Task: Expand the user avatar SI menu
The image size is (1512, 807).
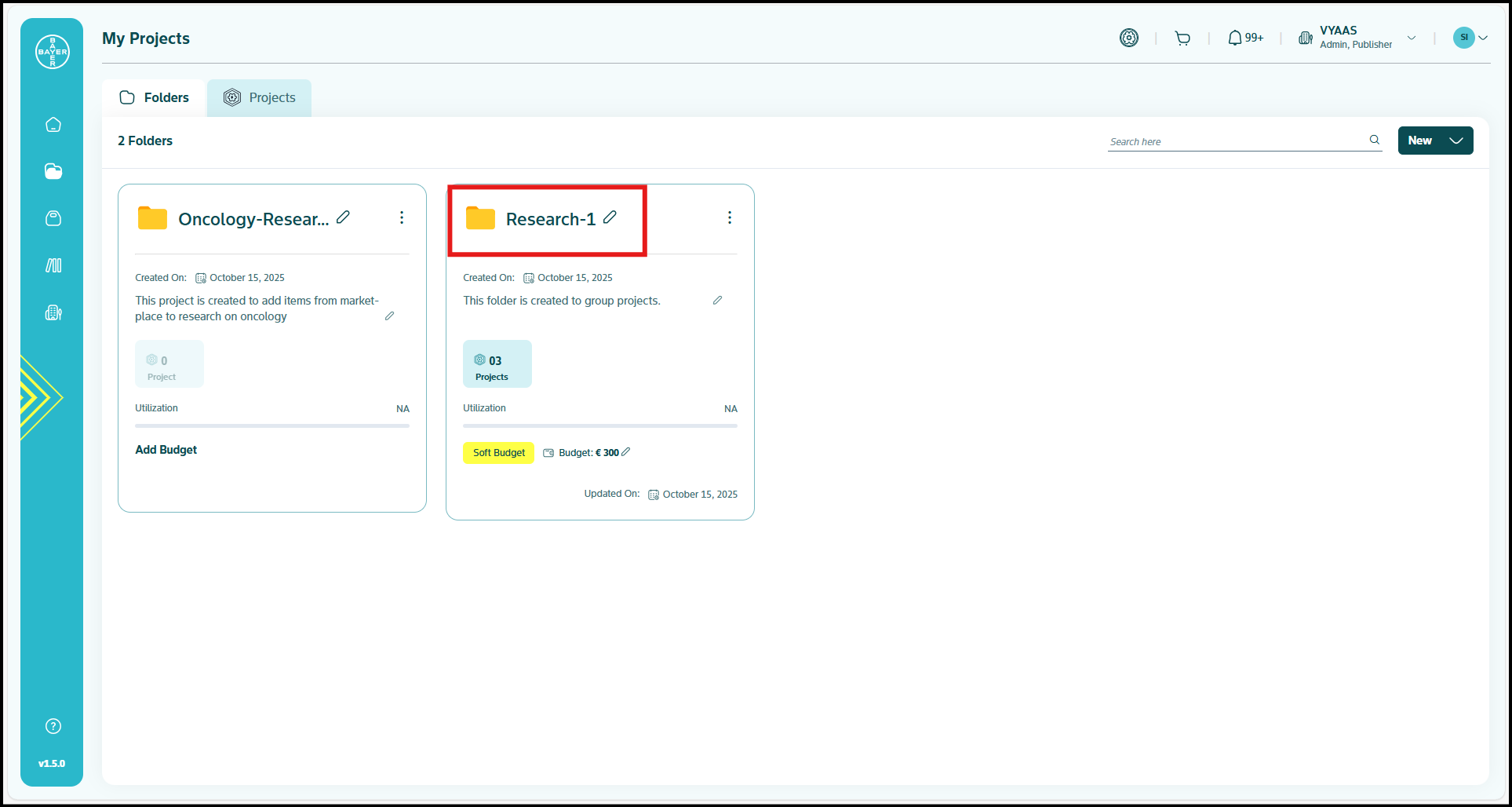Action: point(1471,38)
